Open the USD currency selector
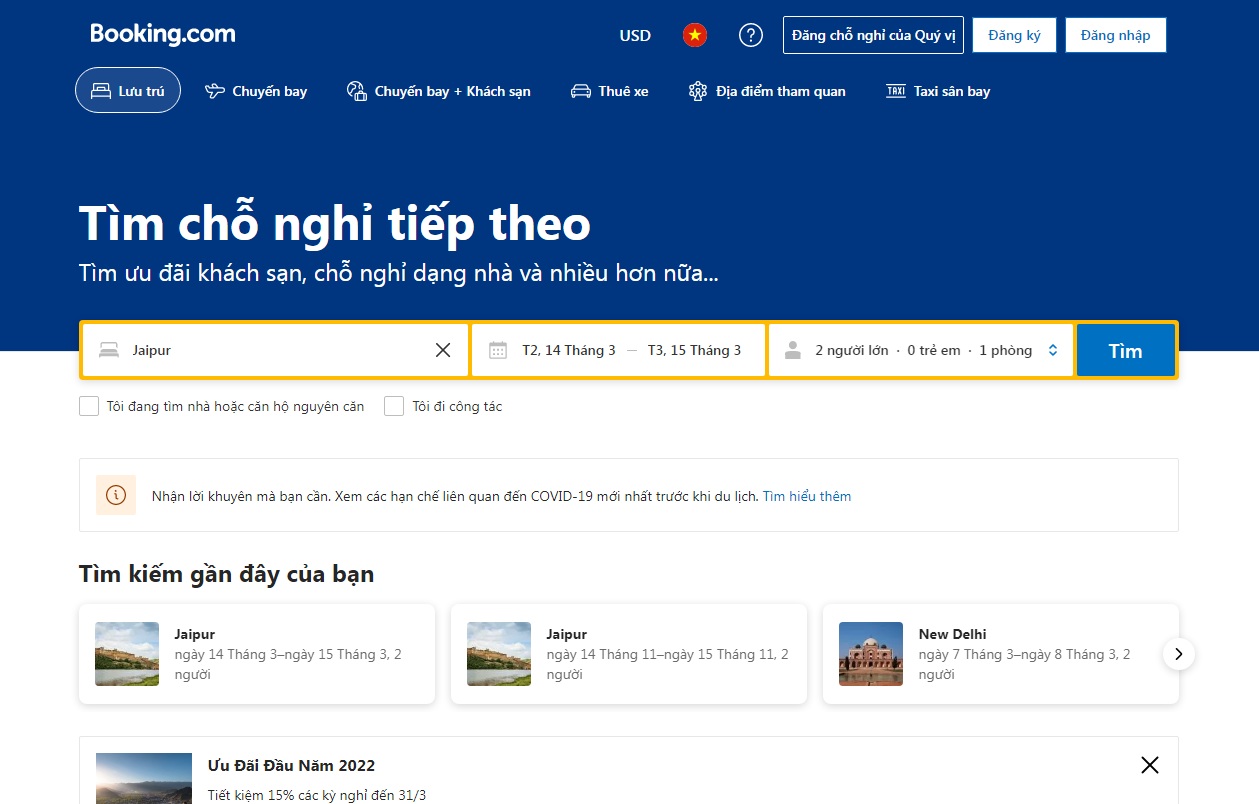The width and height of the screenshot is (1259, 804). coord(635,35)
